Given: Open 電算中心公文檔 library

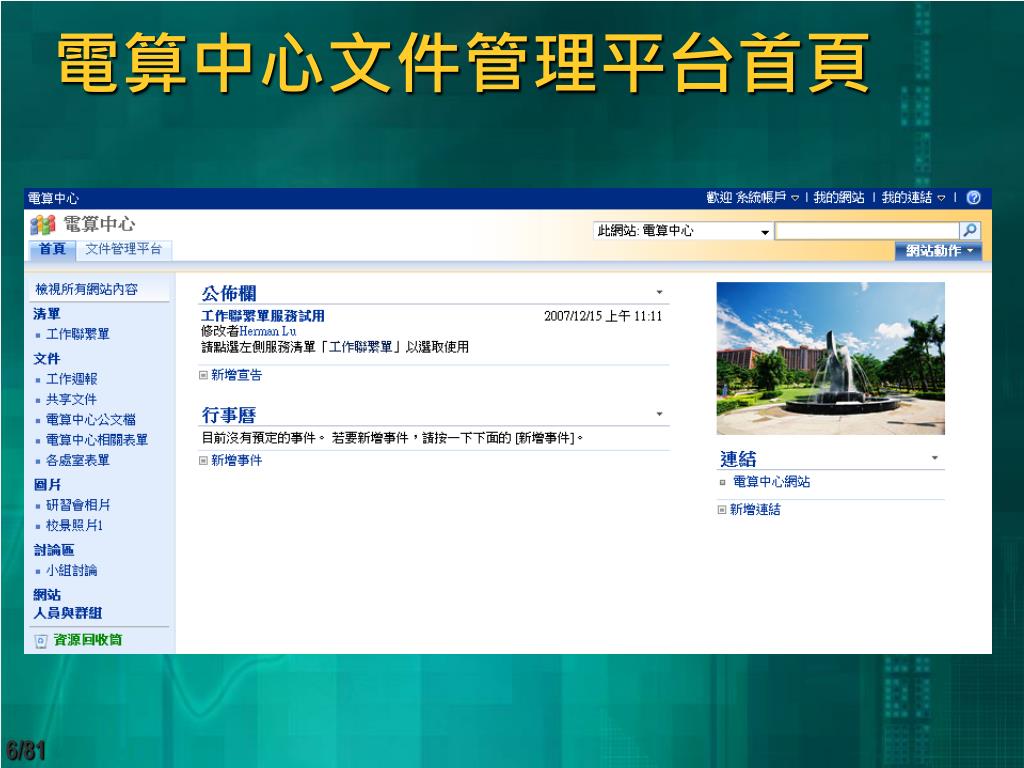Looking at the screenshot, I should (x=91, y=420).
